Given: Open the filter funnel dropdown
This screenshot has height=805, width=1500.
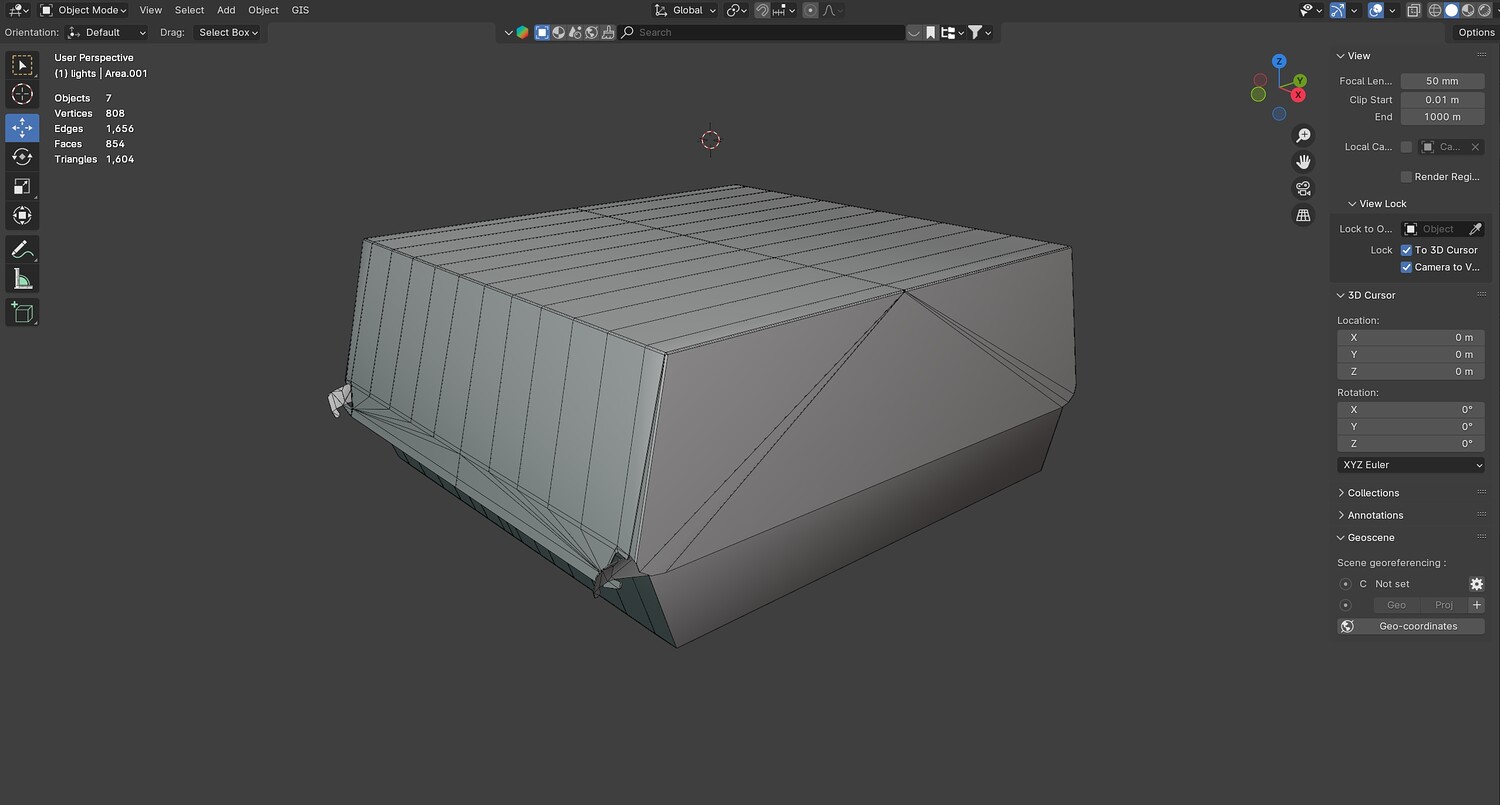Looking at the screenshot, I should click(x=979, y=32).
